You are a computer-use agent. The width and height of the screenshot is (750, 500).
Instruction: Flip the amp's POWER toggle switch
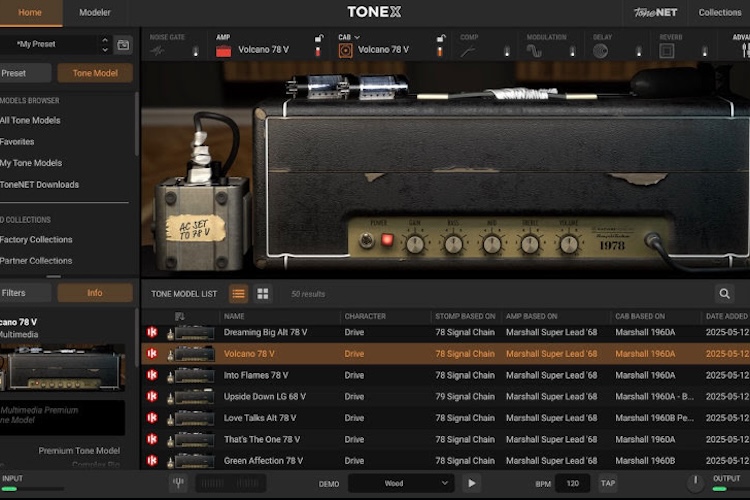(367, 240)
